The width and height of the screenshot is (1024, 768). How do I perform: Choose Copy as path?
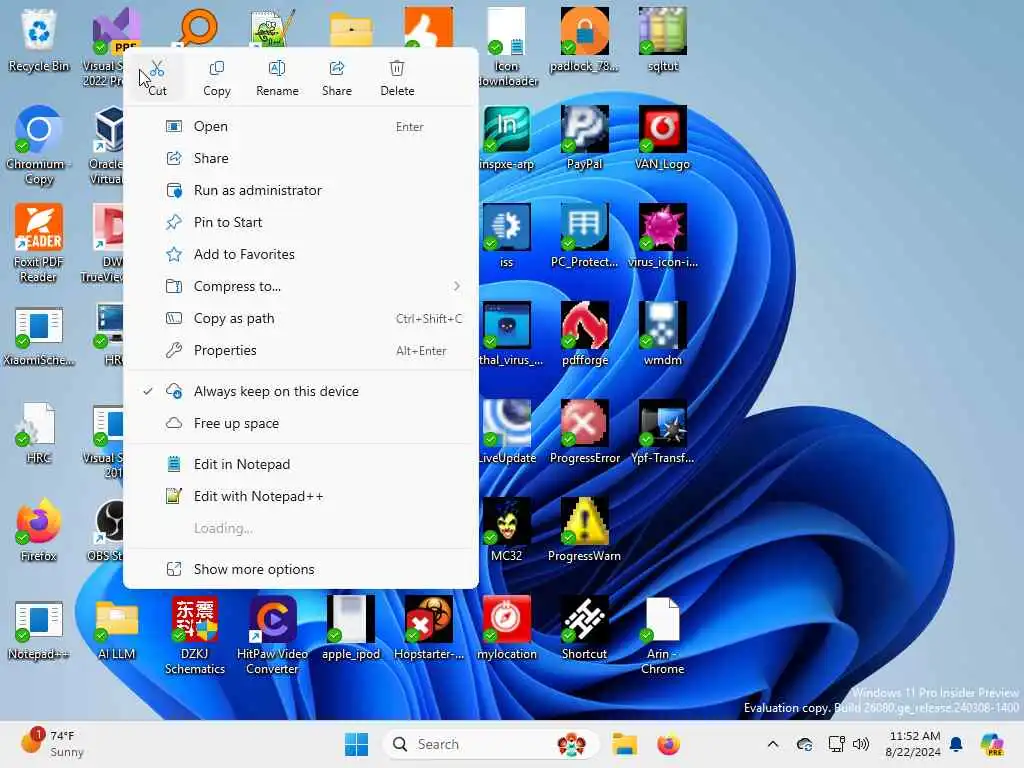coord(301,319)
